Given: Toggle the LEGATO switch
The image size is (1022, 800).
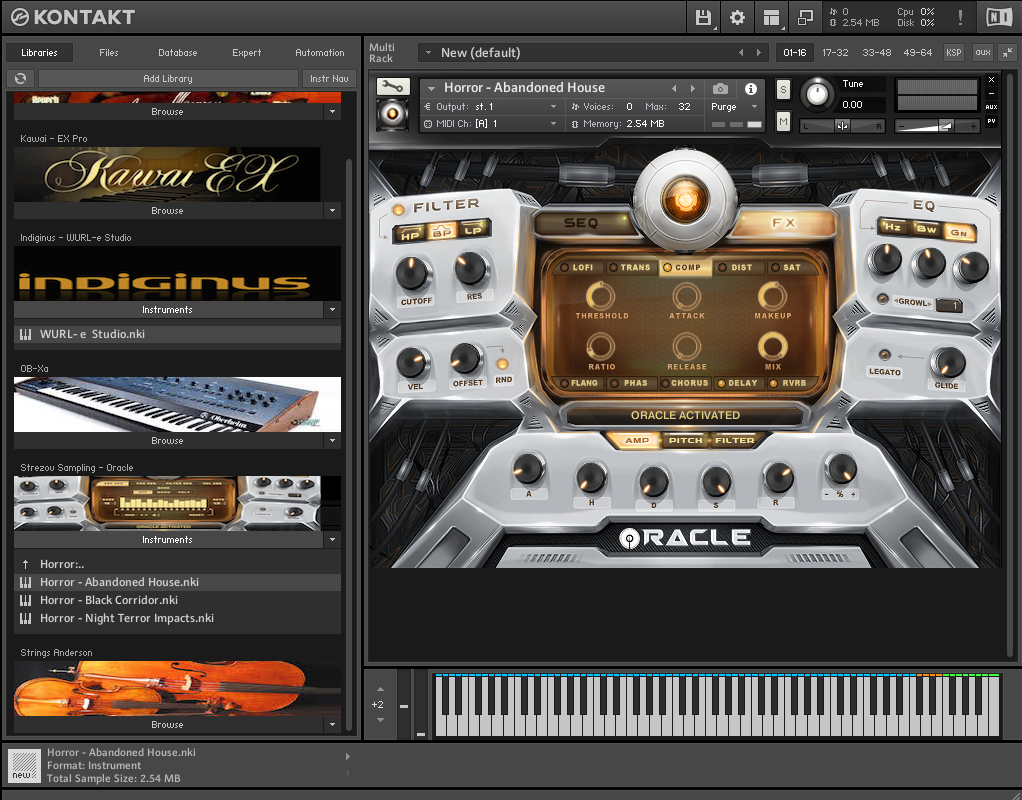Looking at the screenshot, I should tap(884, 355).
